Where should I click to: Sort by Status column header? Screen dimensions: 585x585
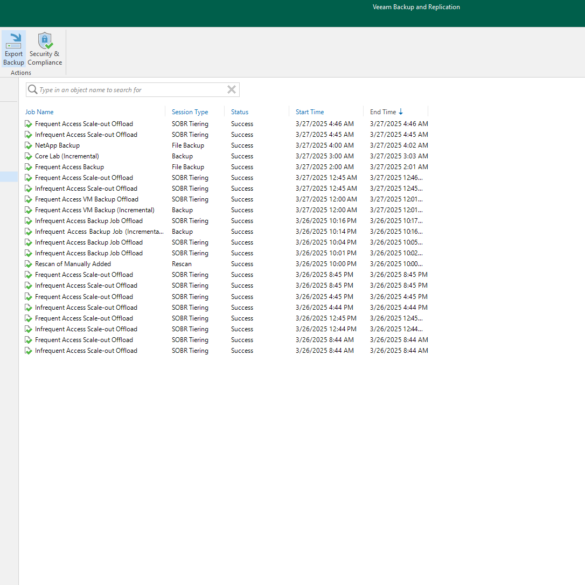(240, 112)
